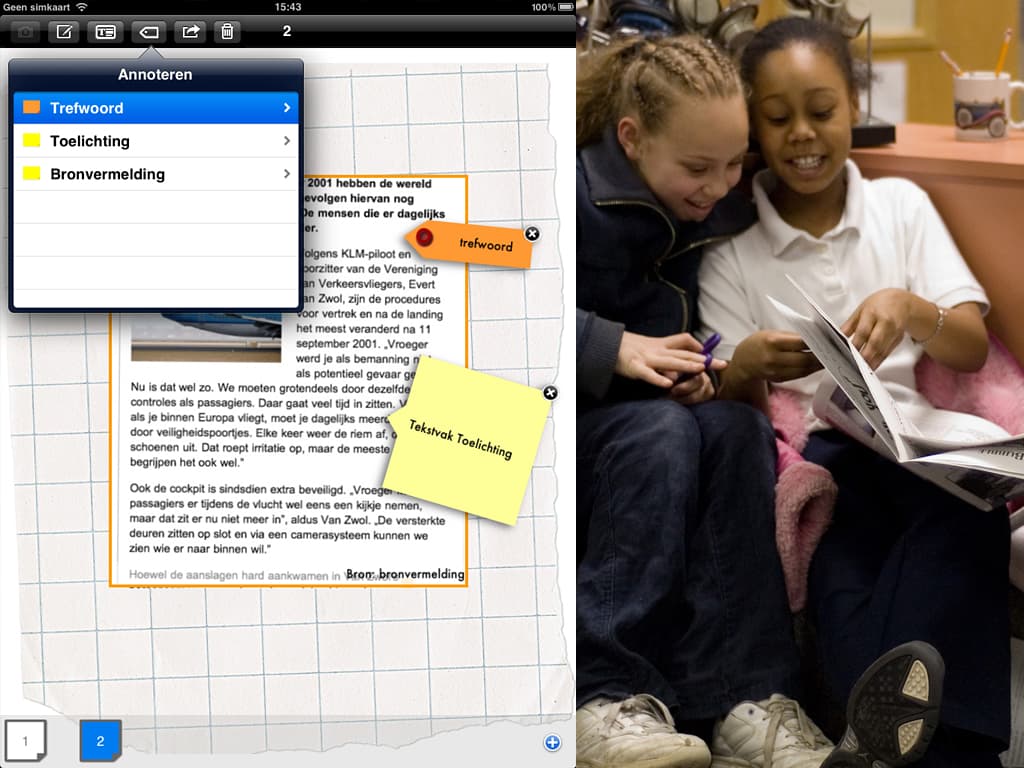Switch to page 1 thumbnail
The image size is (1024, 768).
tap(26, 741)
